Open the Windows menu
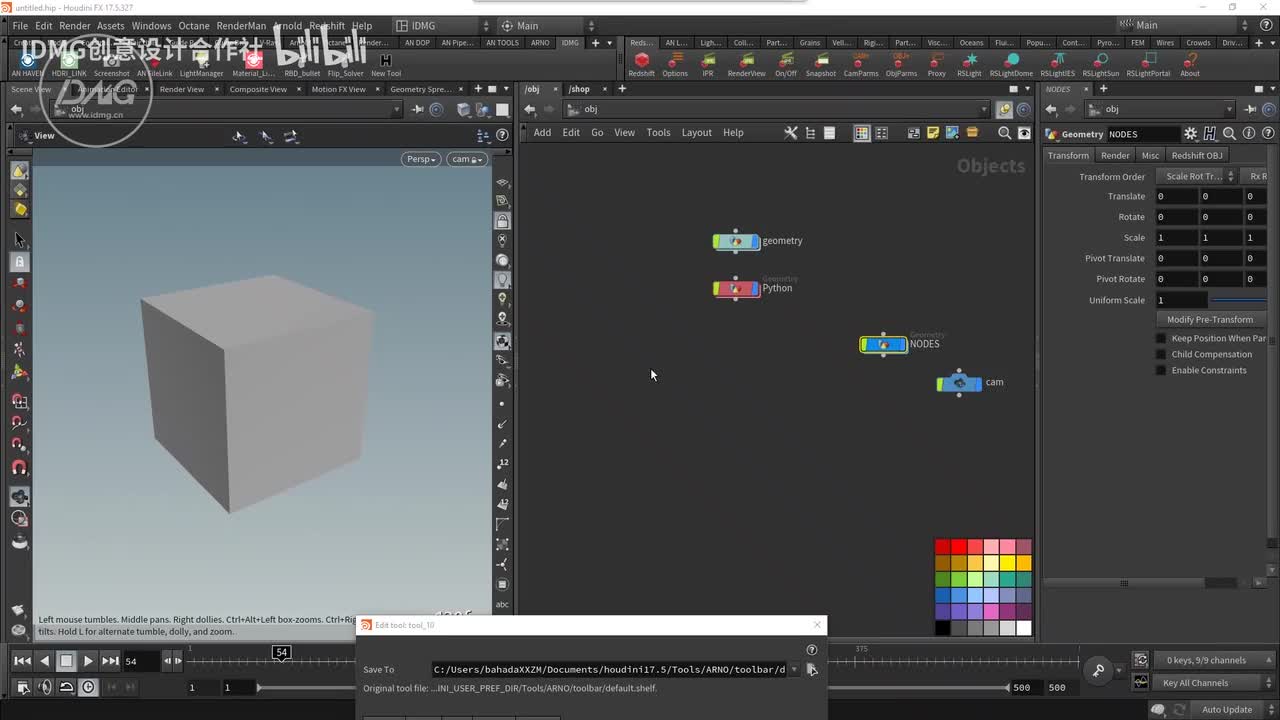 (151, 26)
